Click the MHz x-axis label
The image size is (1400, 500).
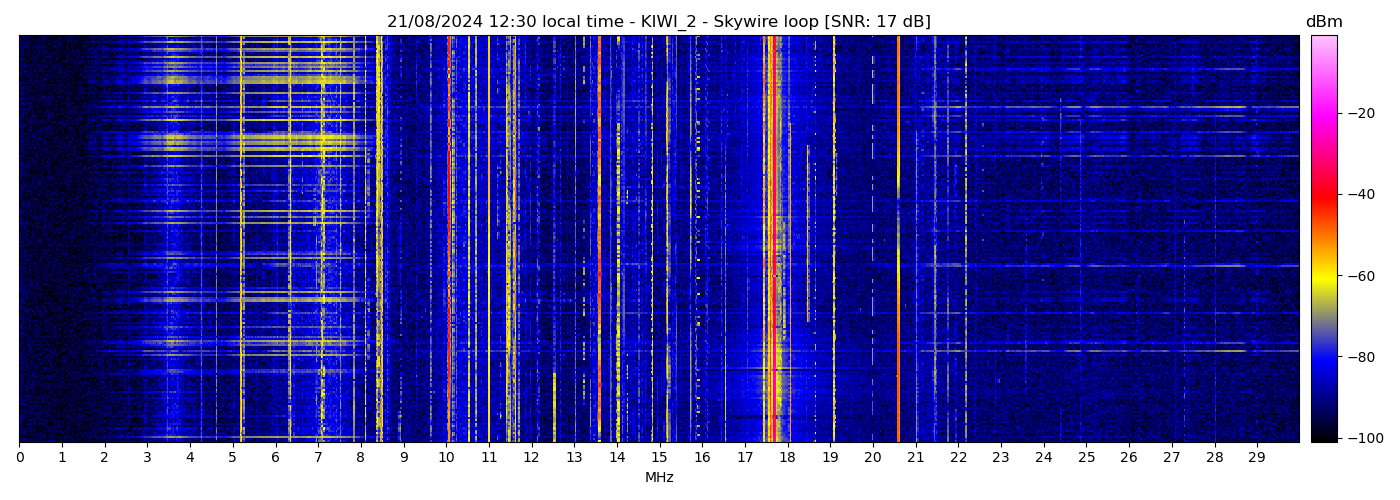659,478
